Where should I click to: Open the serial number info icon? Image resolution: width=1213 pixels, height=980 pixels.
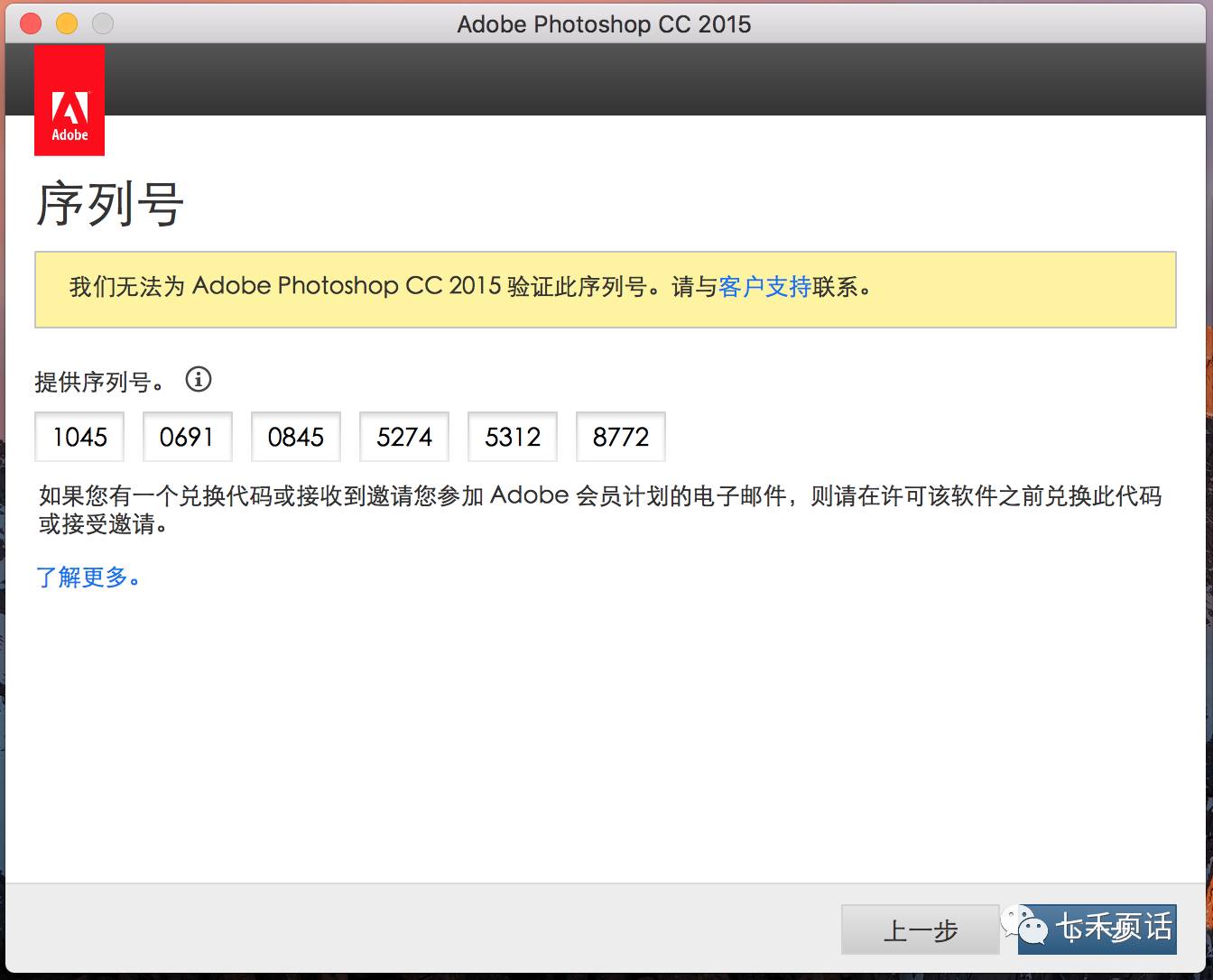click(199, 379)
